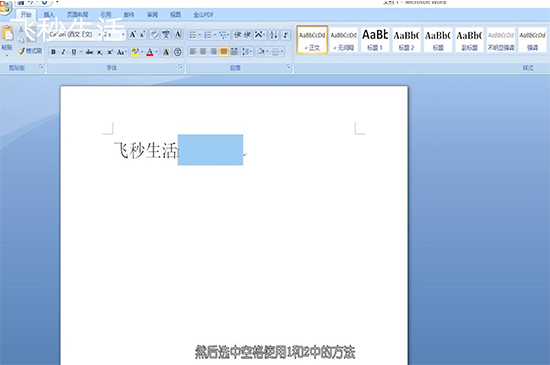This screenshot has height=365, width=550.
Task: Toggle italic formatting button
Action: tap(63, 52)
